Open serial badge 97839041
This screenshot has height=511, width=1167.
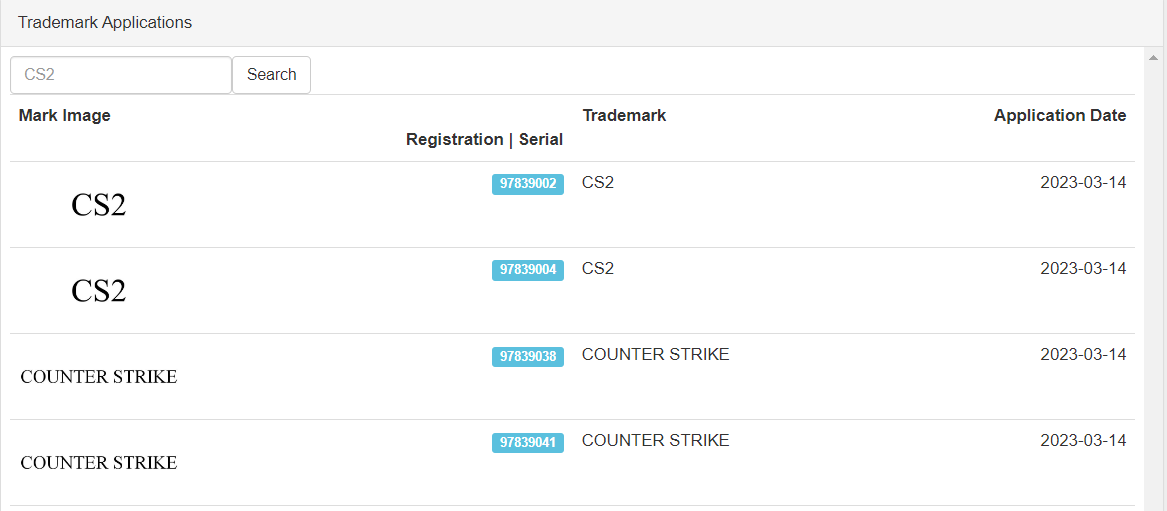click(528, 443)
